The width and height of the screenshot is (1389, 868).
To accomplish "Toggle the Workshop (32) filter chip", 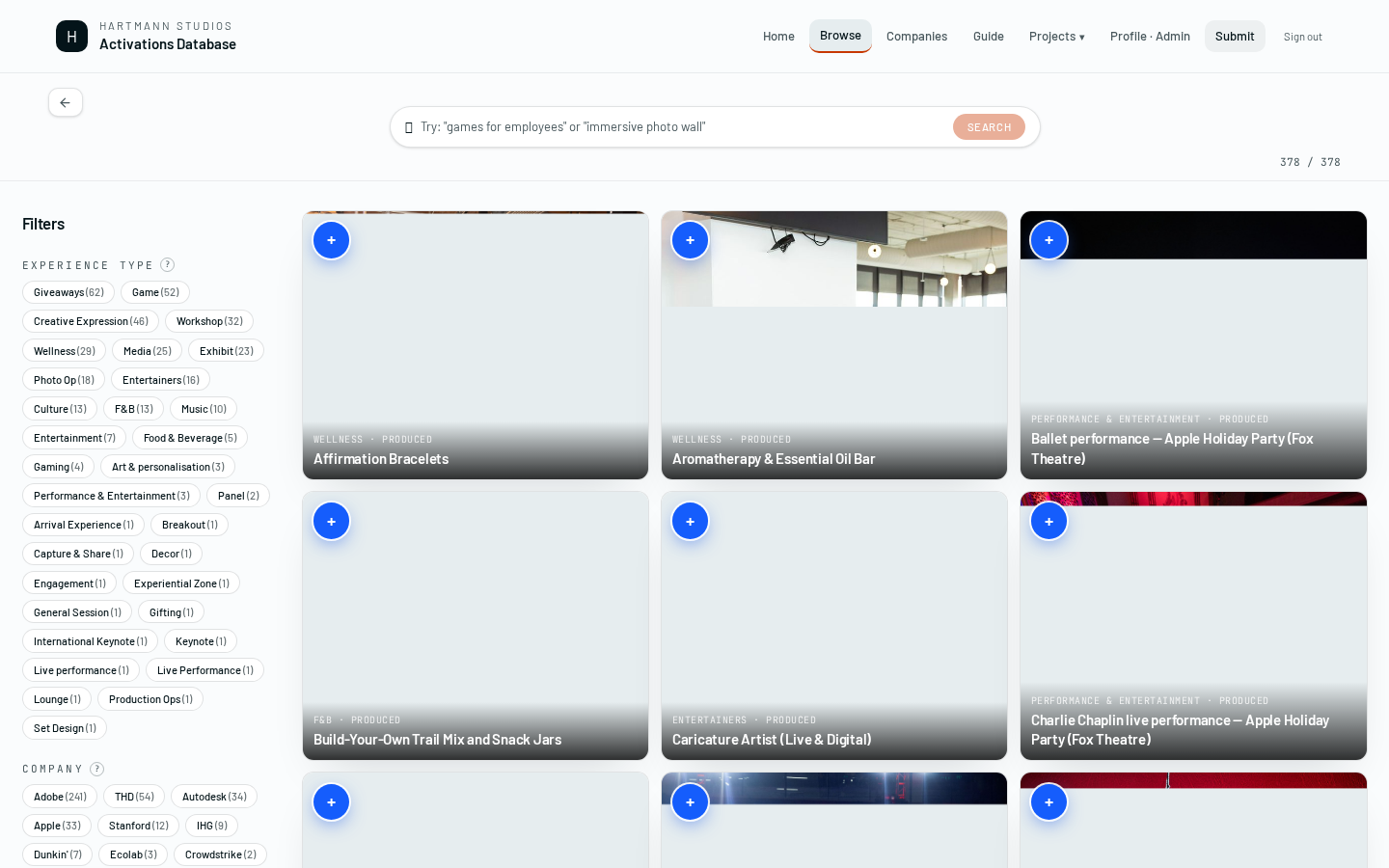I will pyautogui.click(x=209, y=321).
